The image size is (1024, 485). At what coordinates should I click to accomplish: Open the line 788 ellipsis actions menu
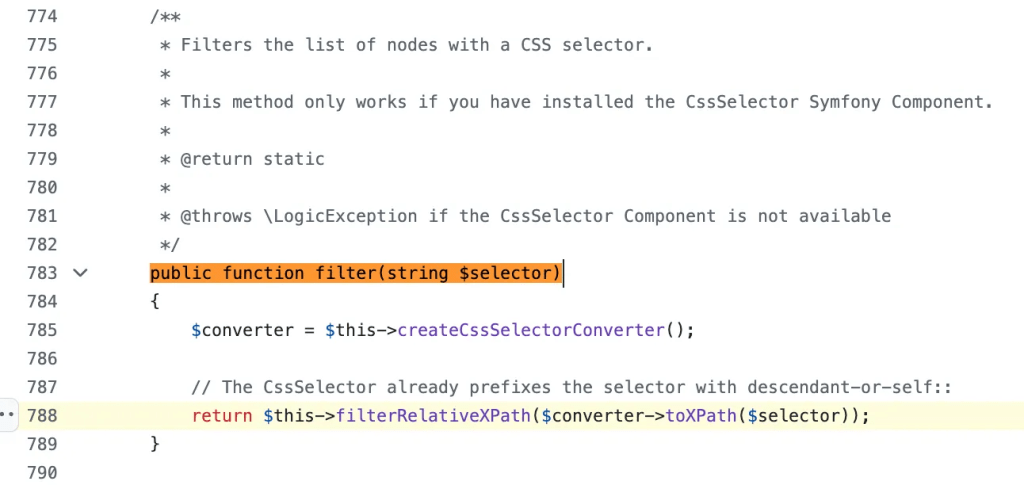[x=8, y=415]
